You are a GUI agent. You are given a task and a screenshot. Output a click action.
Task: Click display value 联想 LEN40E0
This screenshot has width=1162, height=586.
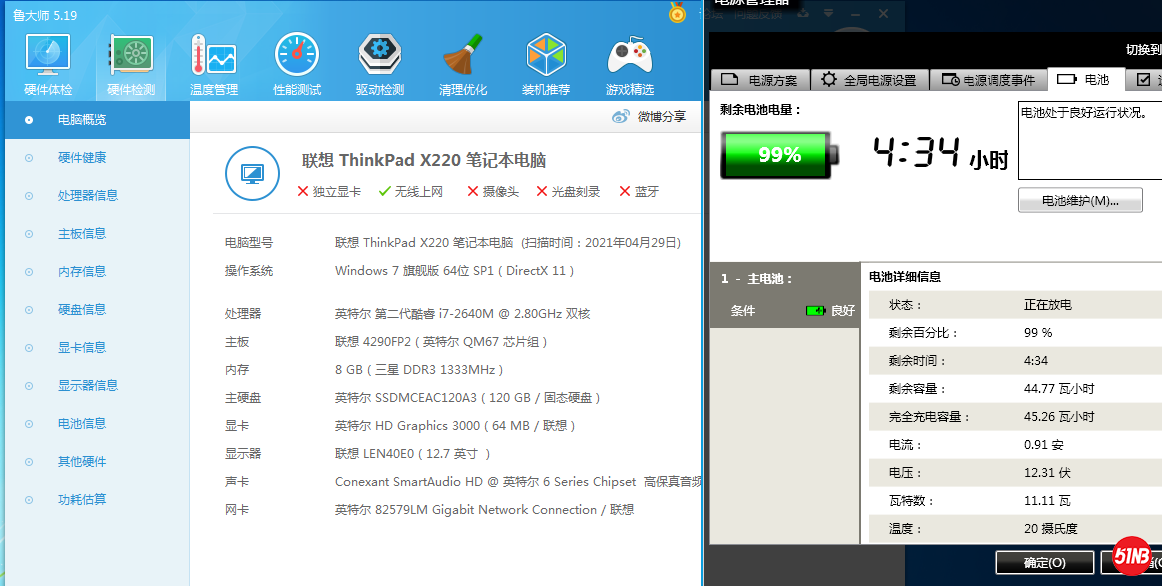[x=412, y=453]
